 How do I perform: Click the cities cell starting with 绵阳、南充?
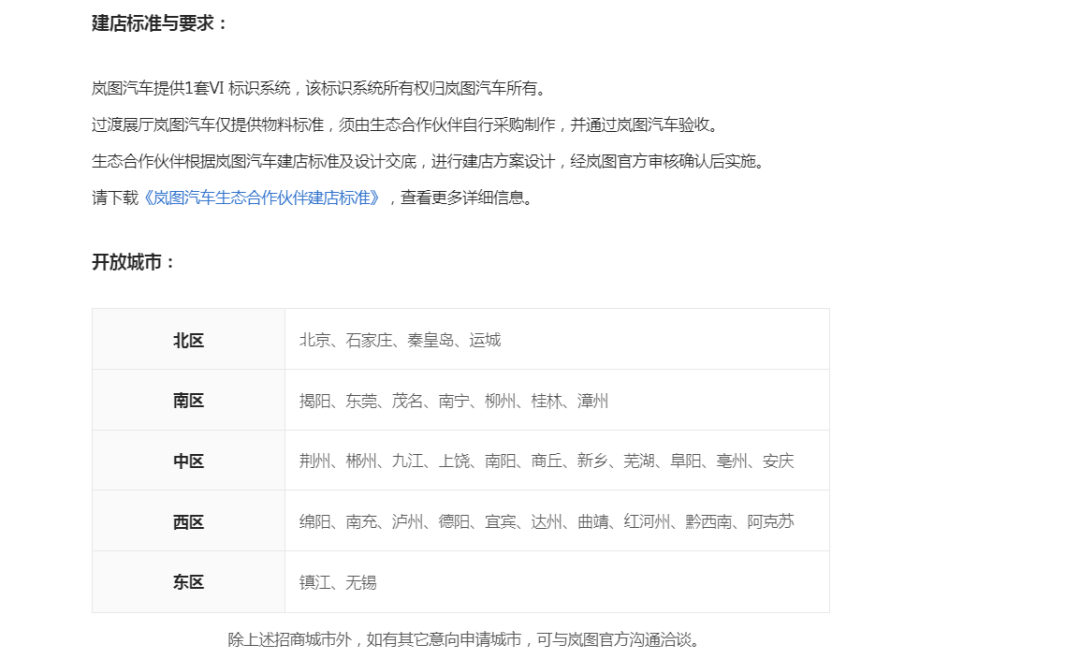click(x=557, y=521)
